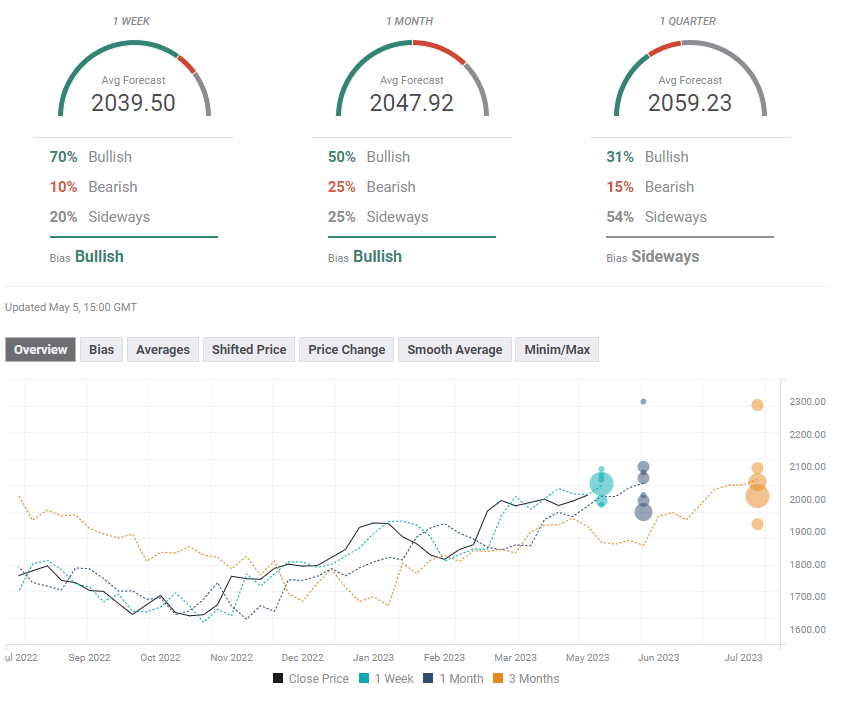Click the largest orange 3 Months forecast bubble
This screenshot has height=704, width=842.
coord(757,495)
